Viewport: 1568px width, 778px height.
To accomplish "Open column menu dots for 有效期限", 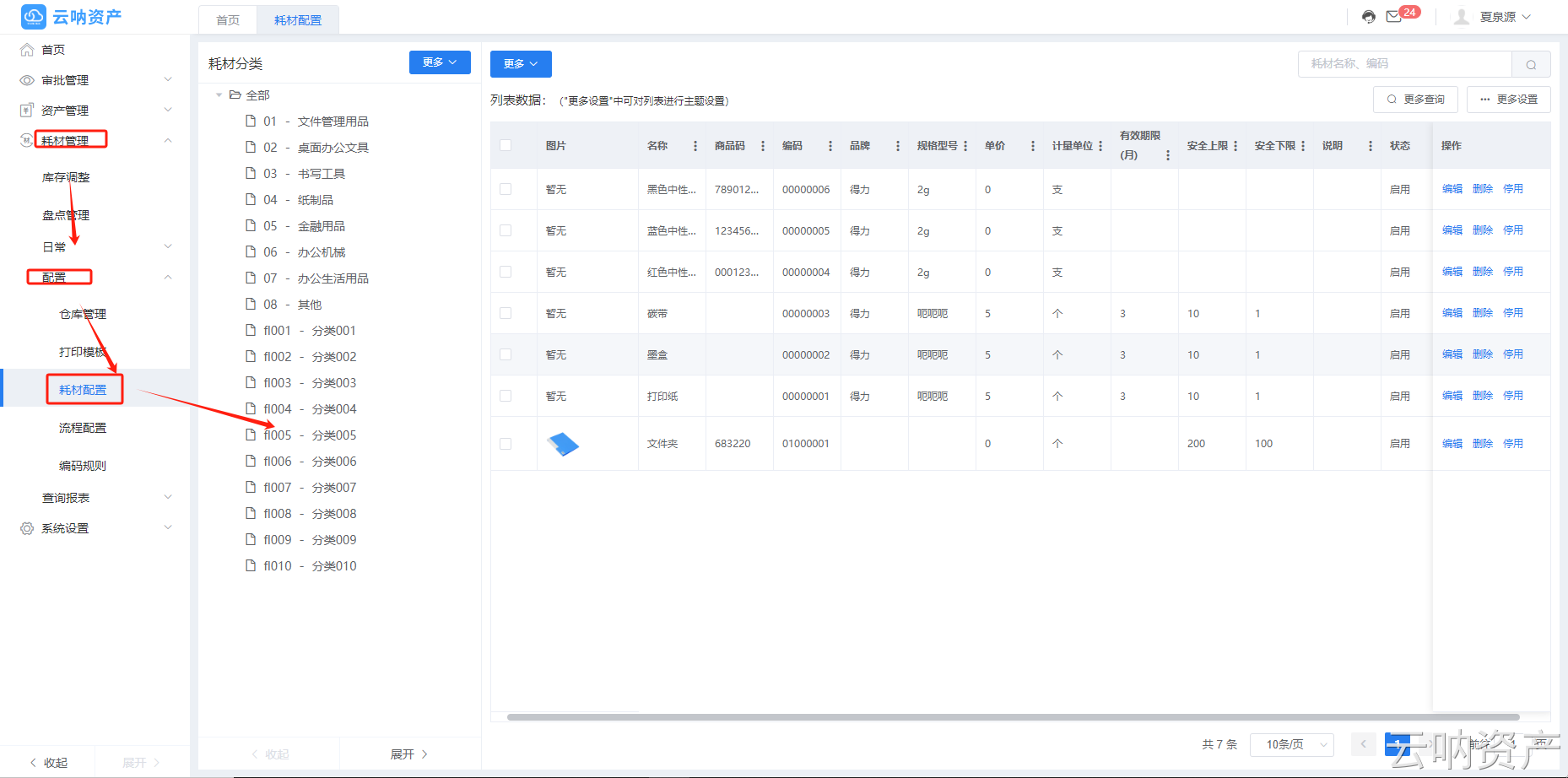I will 1168,155.
